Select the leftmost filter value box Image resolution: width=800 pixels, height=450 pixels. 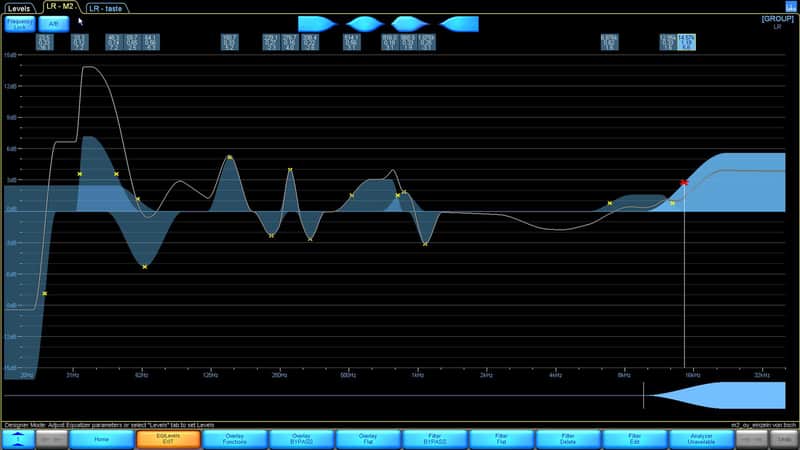pos(45,42)
